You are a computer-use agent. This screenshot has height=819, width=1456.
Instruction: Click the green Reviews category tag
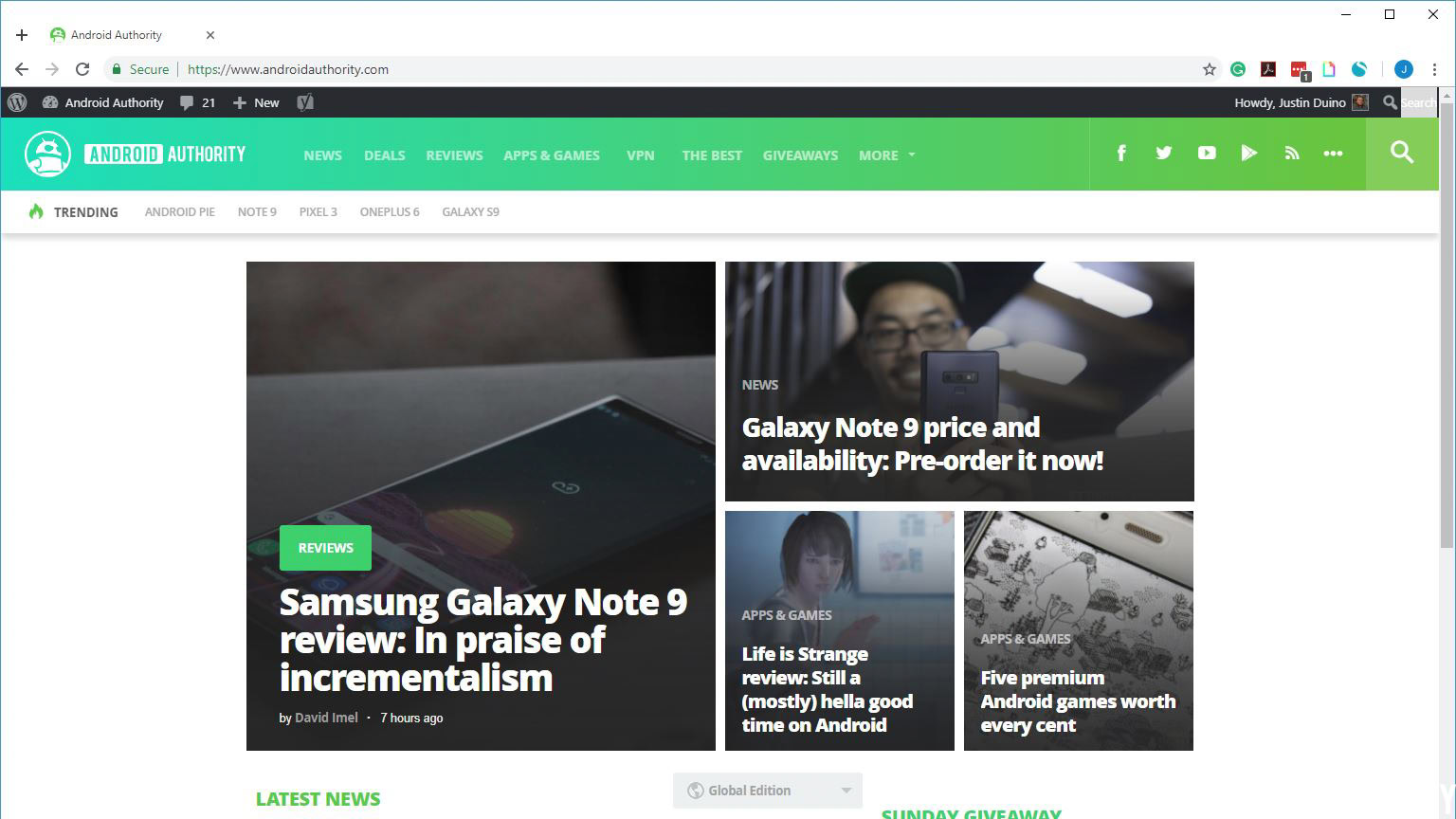click(x=325, y=548)
